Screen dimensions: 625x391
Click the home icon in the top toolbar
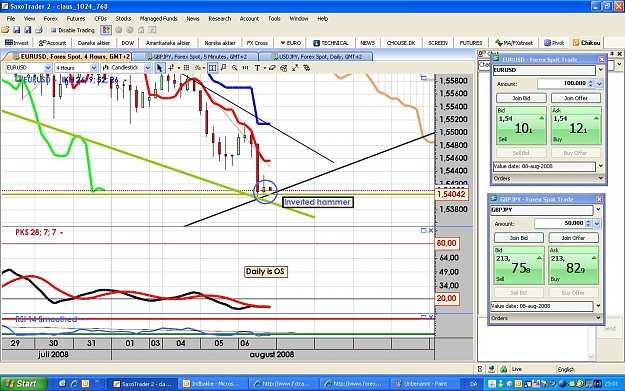141,30
